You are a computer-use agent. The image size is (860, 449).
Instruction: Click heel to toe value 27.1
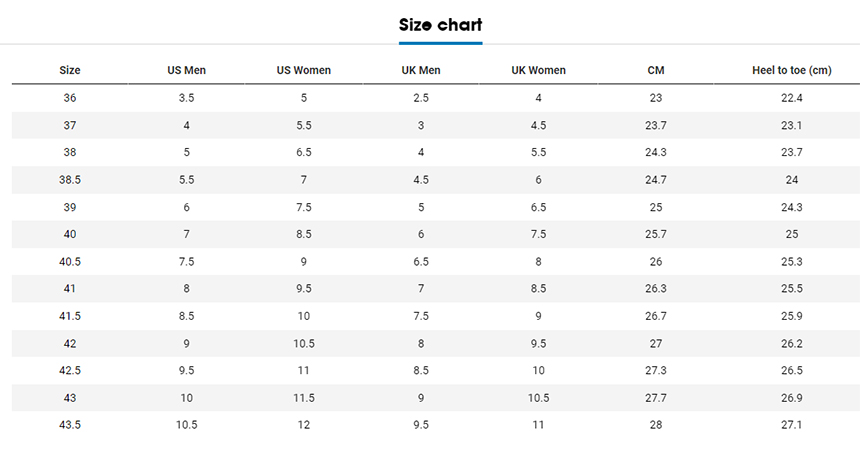792,424
